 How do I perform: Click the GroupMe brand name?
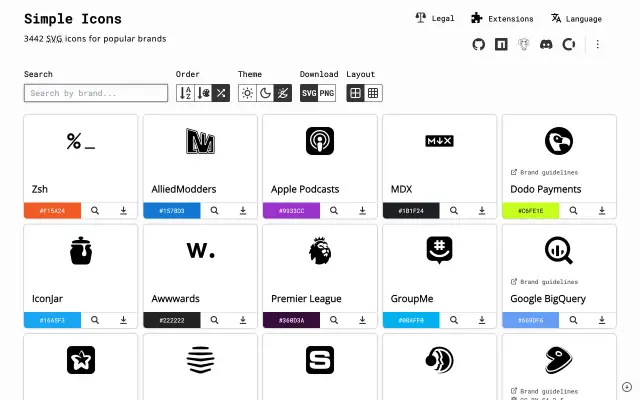point(412,298)
